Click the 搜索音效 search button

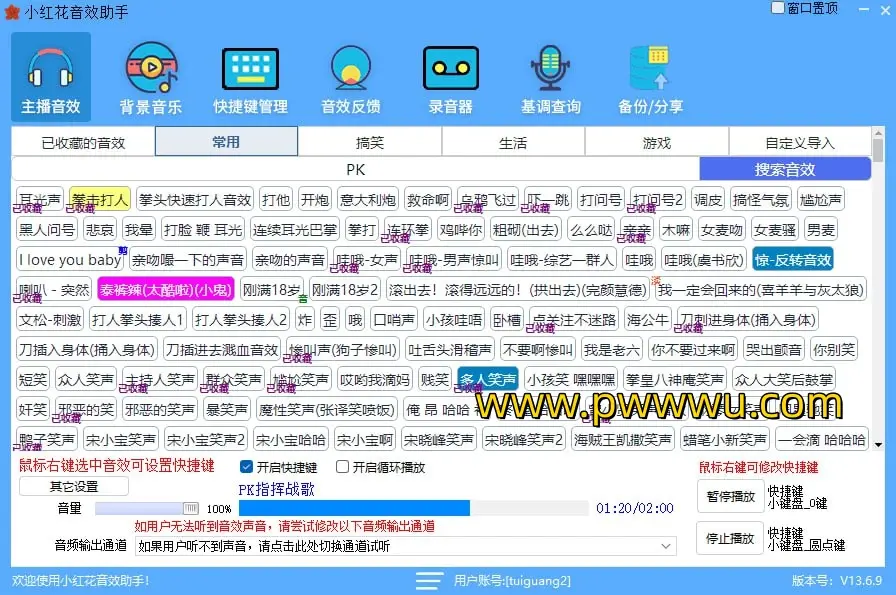[785, 170]
